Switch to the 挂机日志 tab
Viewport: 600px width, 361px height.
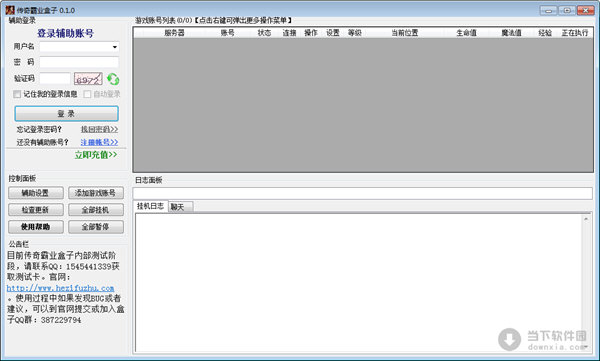(x=150, y=206)
